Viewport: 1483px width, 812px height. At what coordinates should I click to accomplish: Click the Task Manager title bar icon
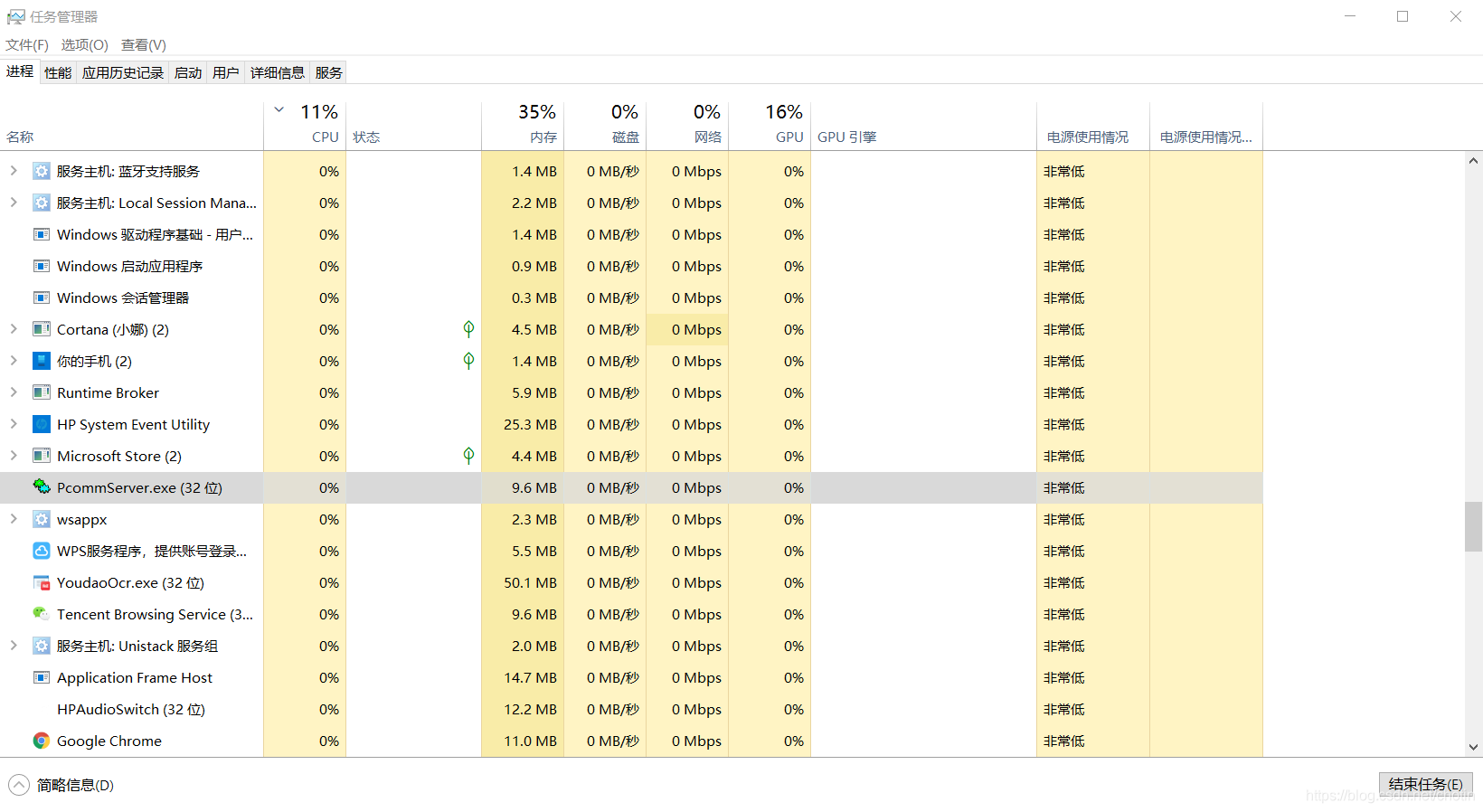tap(16, 17)
